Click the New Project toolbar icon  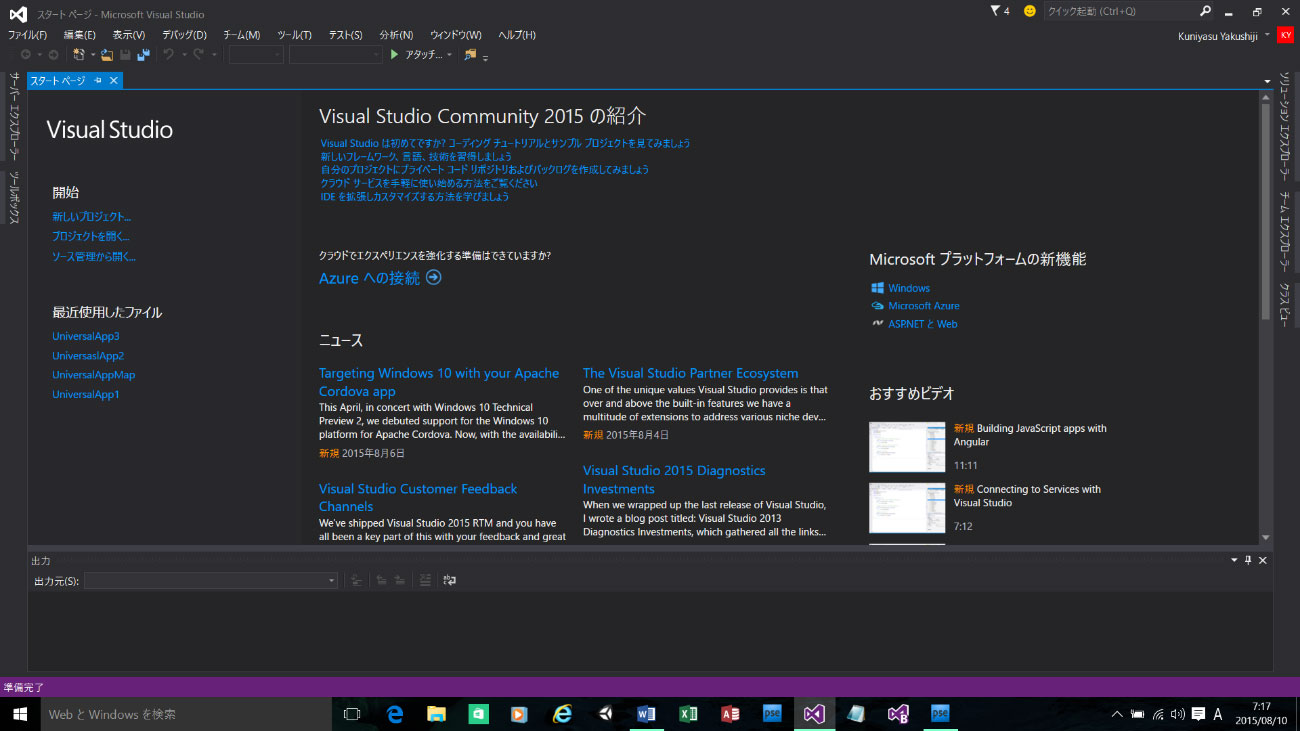pyautogui.click(x=78, y=55)
